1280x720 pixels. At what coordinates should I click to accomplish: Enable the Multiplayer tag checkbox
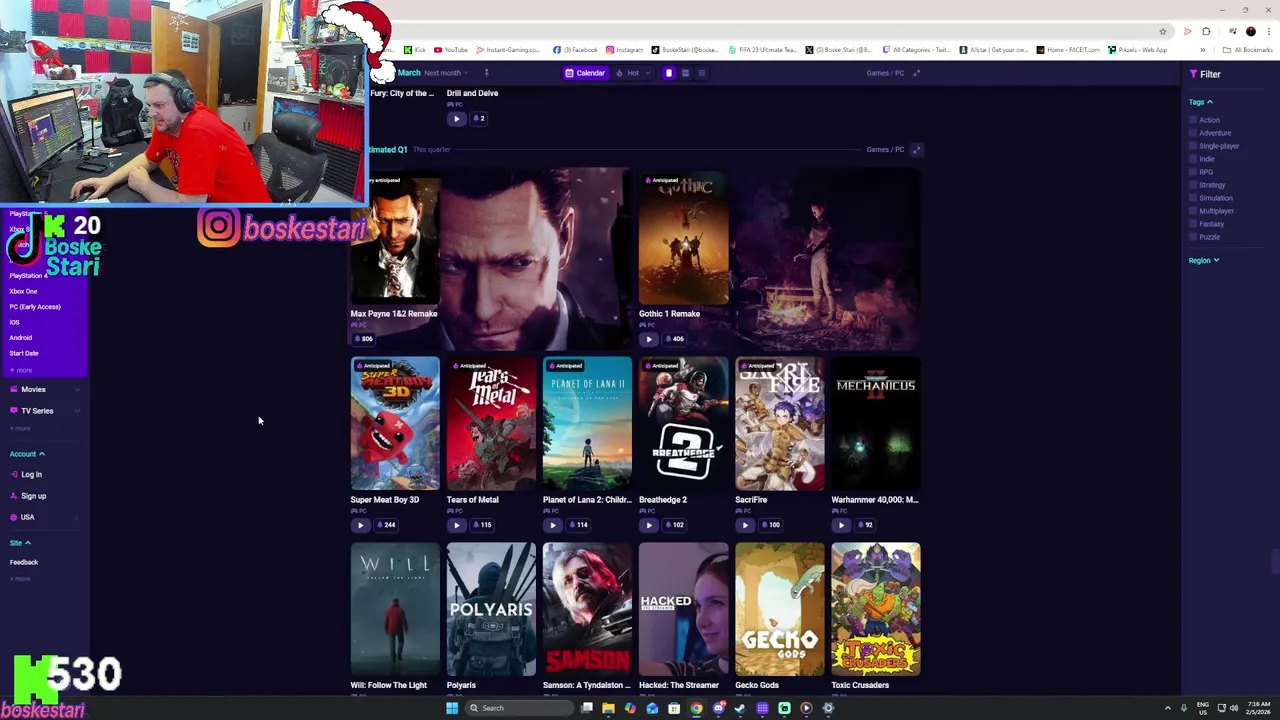pos(1193,211)
